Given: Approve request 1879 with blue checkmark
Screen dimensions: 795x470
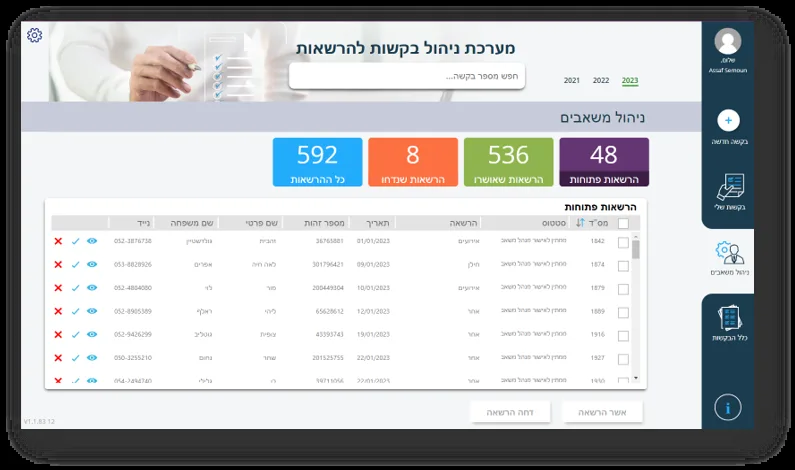Looking at the screenshot, I should coord(76,288).
